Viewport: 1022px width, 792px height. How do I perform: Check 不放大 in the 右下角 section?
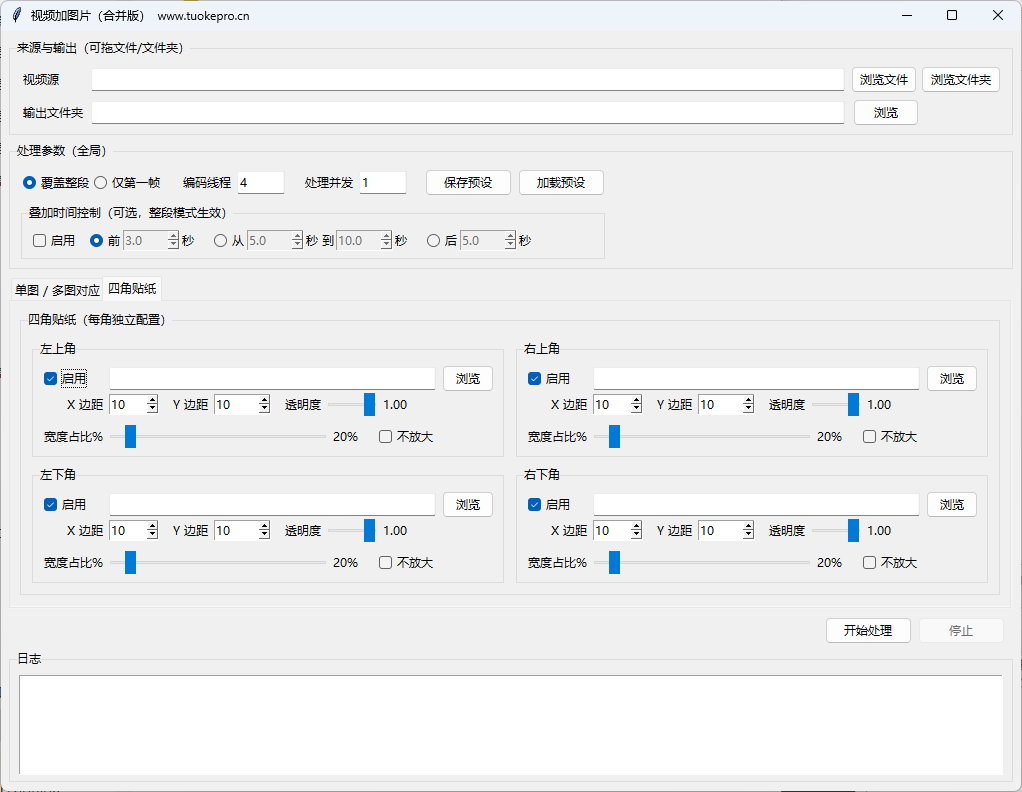click(x=869, y=562)
